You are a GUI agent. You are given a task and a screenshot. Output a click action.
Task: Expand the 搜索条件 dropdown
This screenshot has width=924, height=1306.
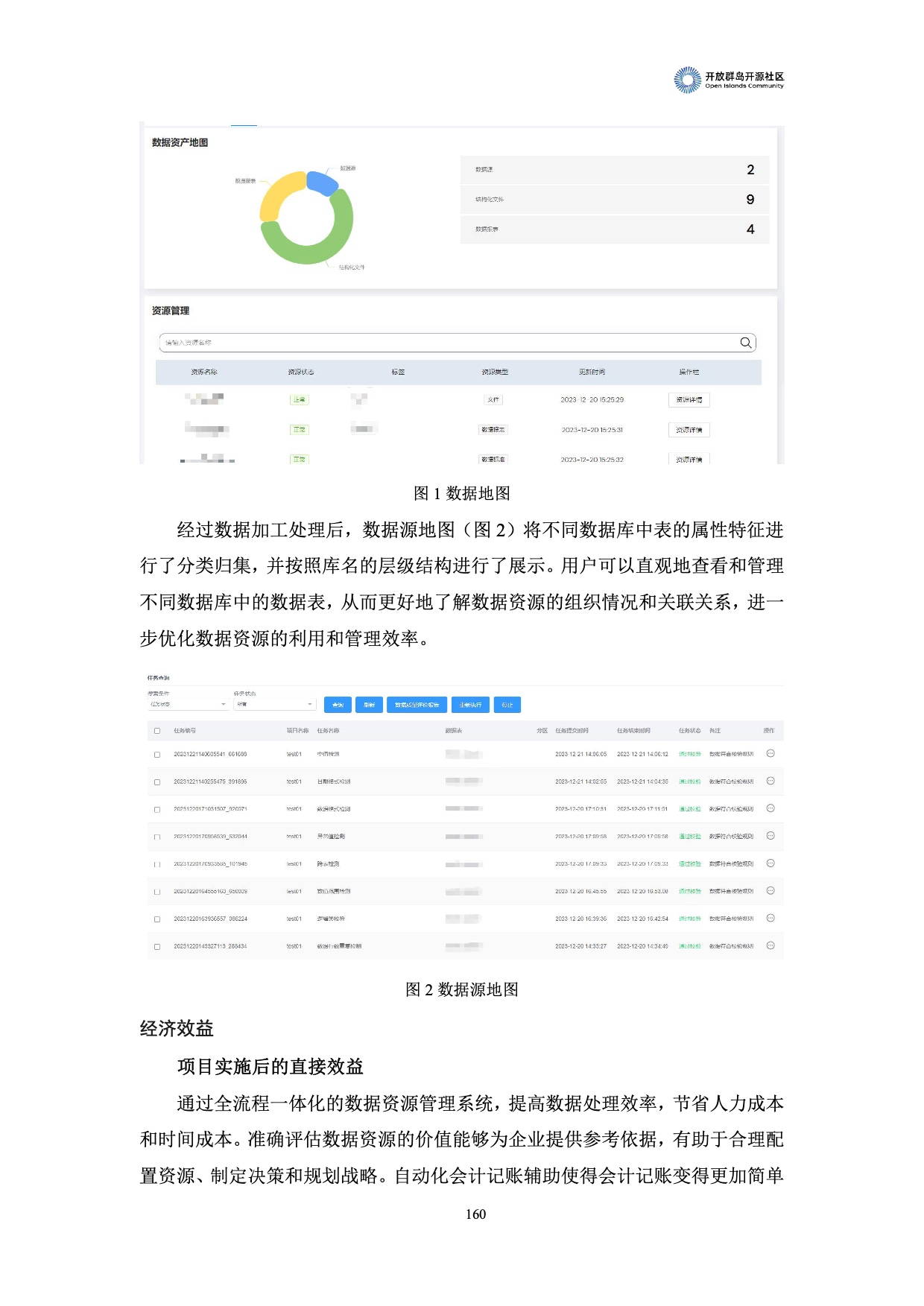coord(187,705)
